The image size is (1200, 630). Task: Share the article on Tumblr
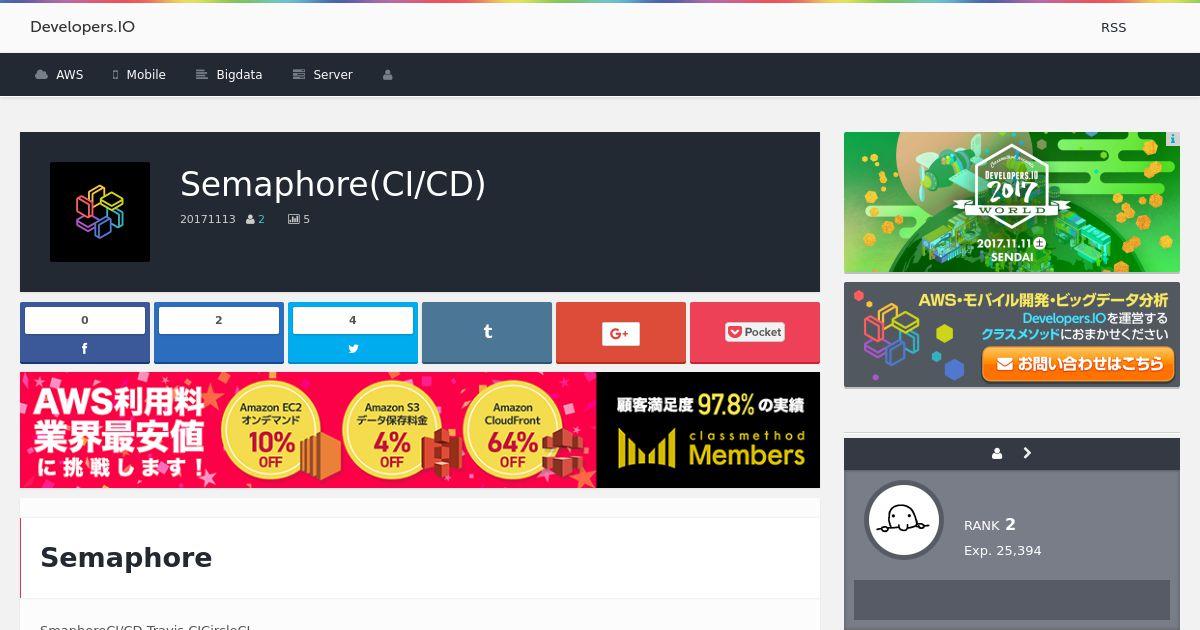[487, 333]
